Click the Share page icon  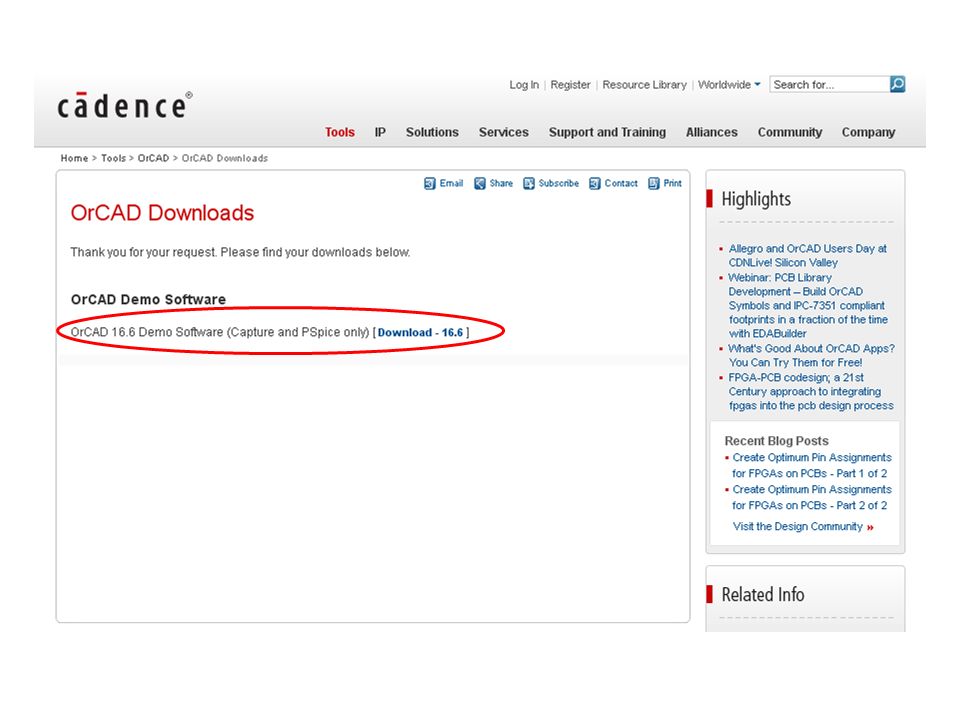480,183
